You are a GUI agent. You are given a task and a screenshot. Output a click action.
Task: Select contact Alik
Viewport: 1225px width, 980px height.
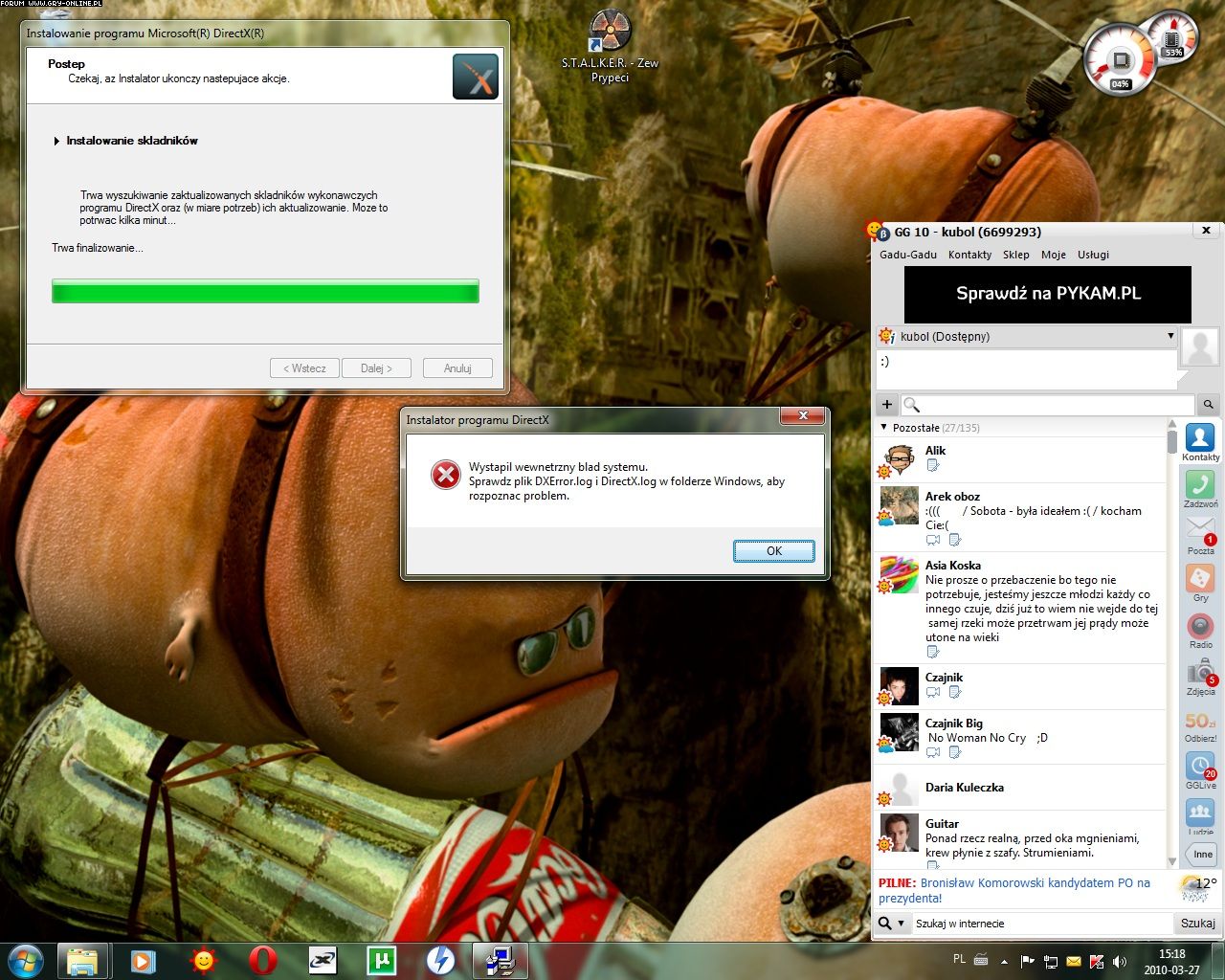pos(1020,459)
